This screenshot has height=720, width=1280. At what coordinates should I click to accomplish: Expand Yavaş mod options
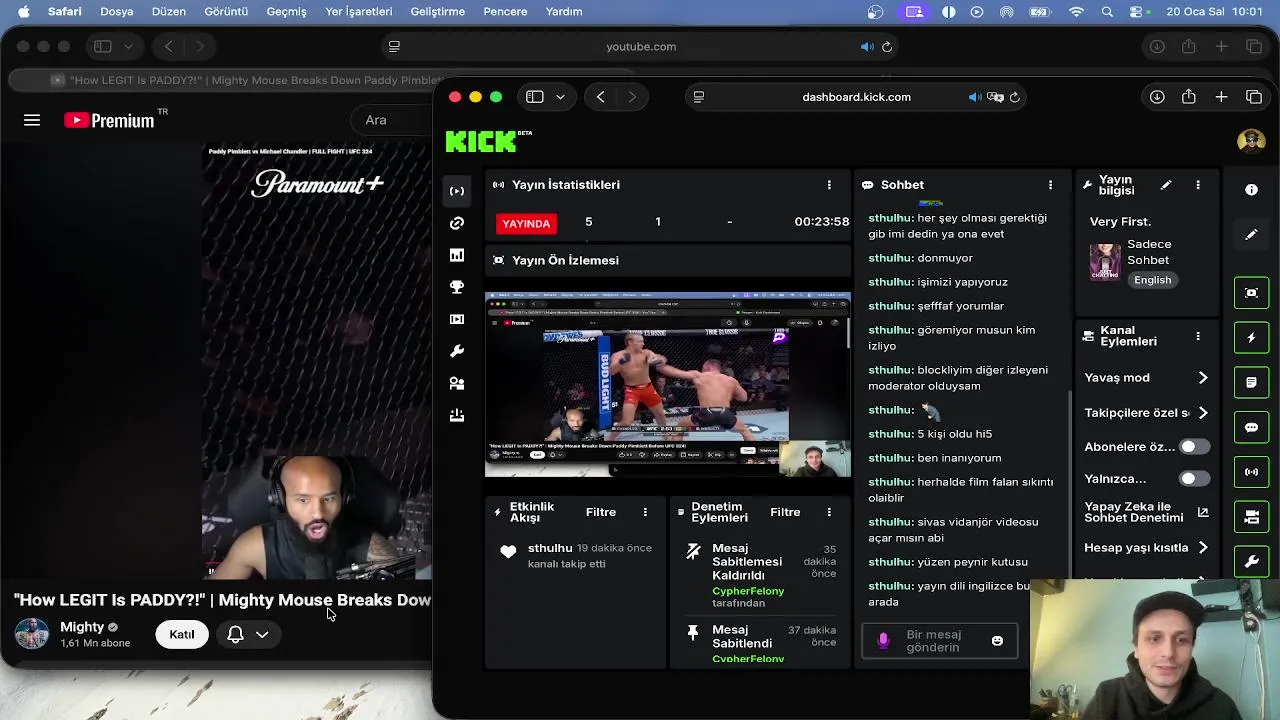point(1203,378)
